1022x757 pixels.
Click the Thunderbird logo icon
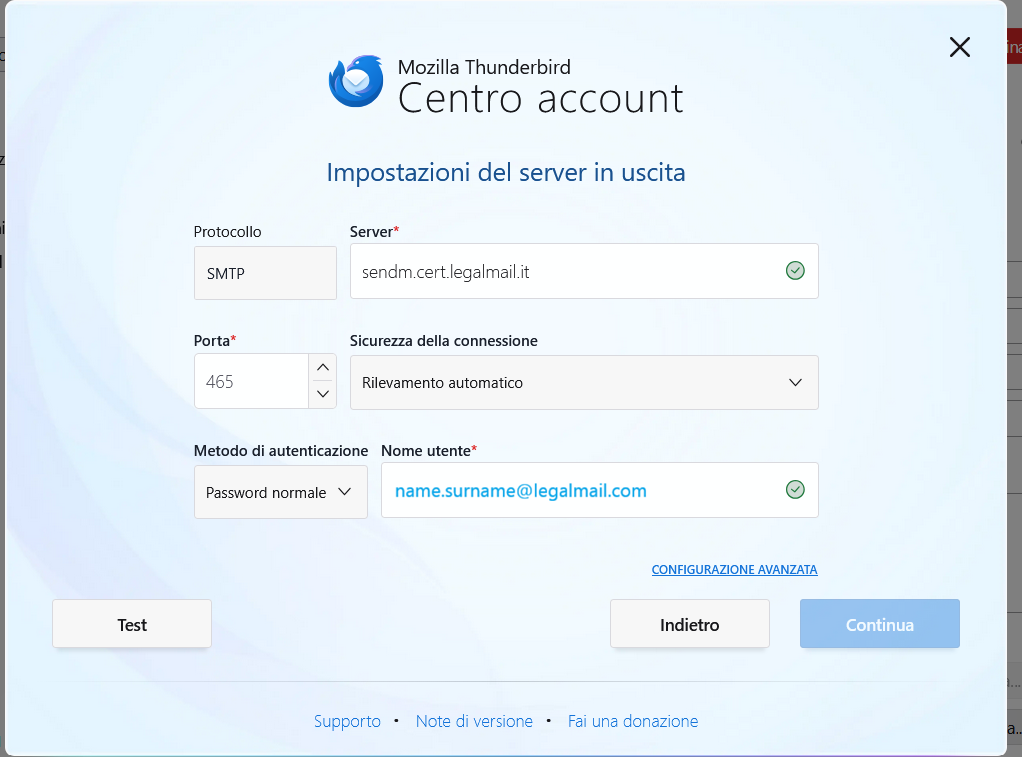pyautogui.click(x=356, y=81)
